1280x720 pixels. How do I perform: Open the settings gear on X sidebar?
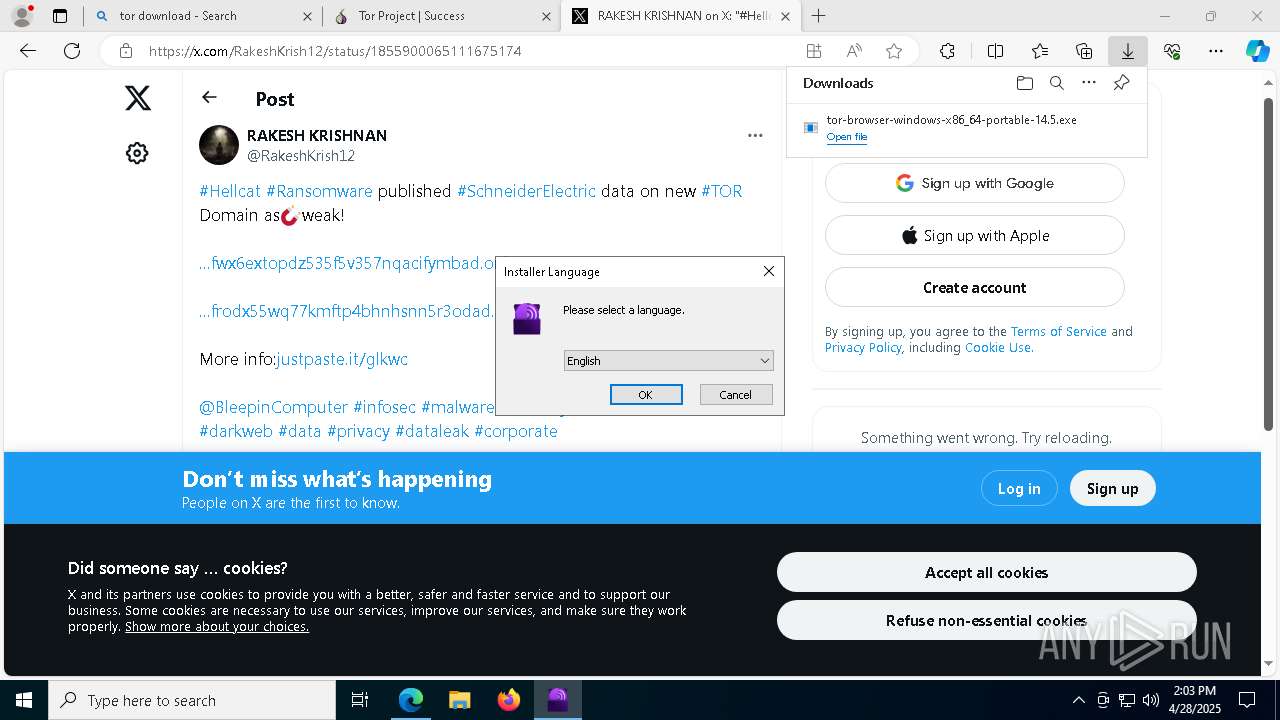tap(137, 153)
